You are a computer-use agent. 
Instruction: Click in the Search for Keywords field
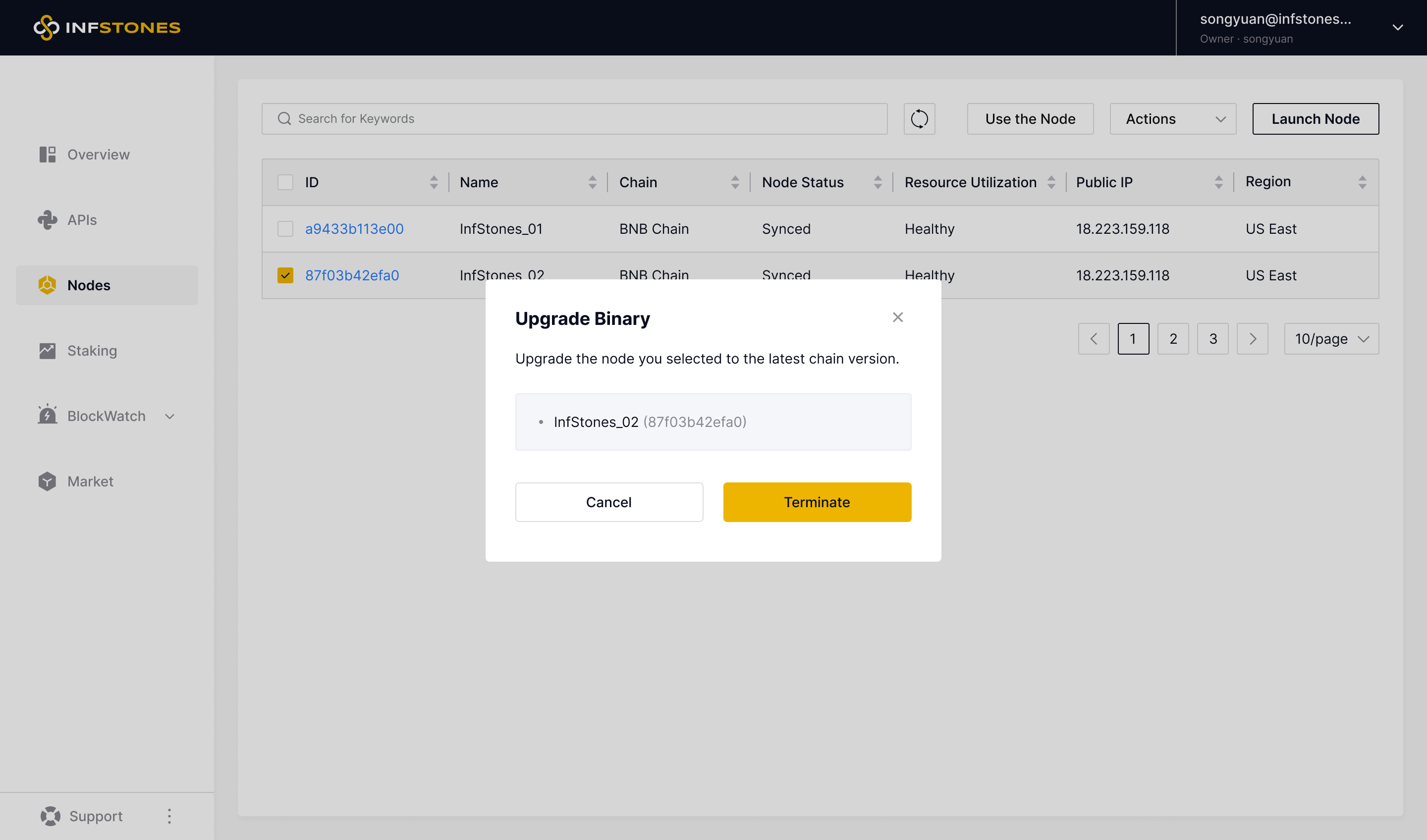coord(574,119)
